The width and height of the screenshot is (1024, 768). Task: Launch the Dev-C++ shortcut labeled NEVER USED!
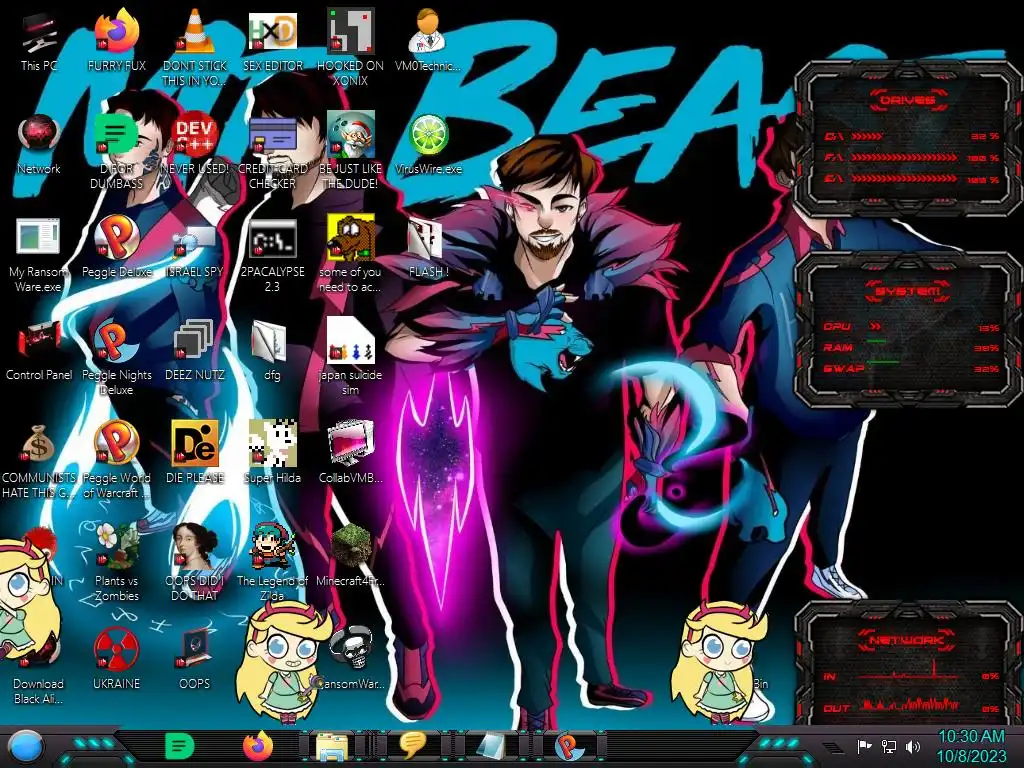tap(195, 145)
